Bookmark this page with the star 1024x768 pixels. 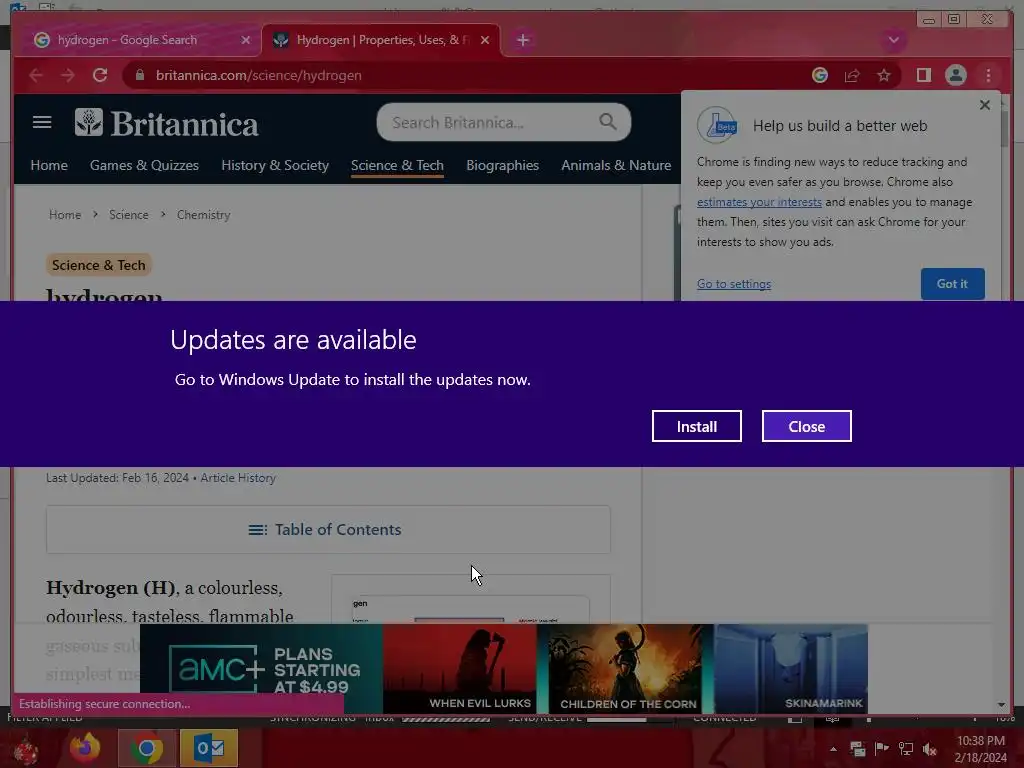884,75
